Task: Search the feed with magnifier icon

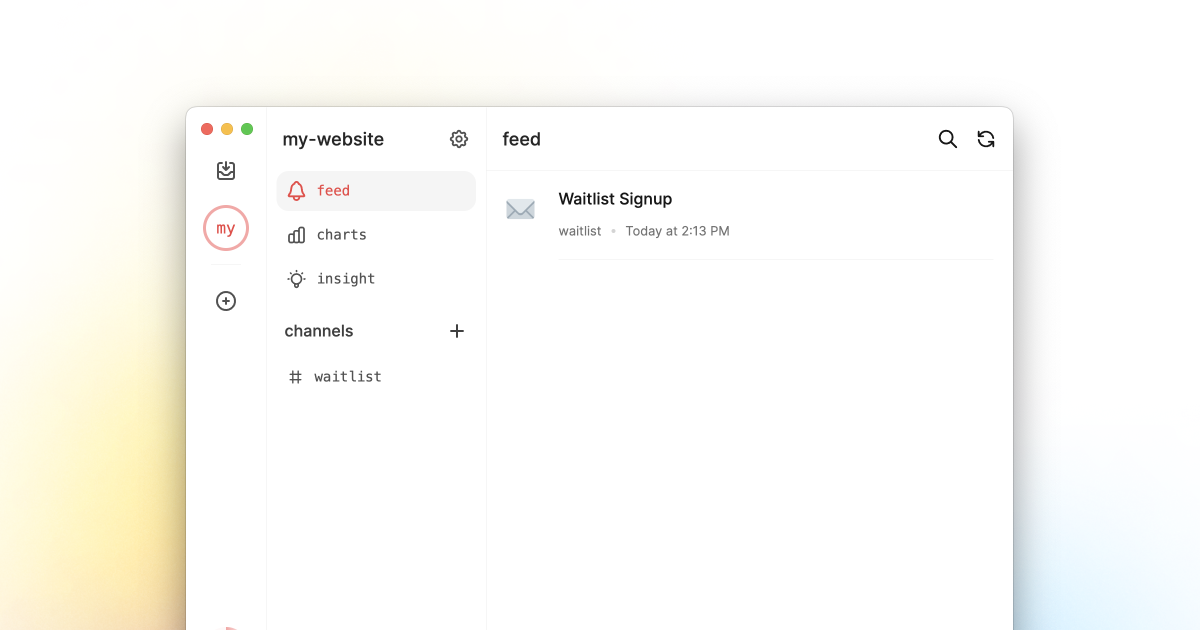Action: (x=948, y=139)
